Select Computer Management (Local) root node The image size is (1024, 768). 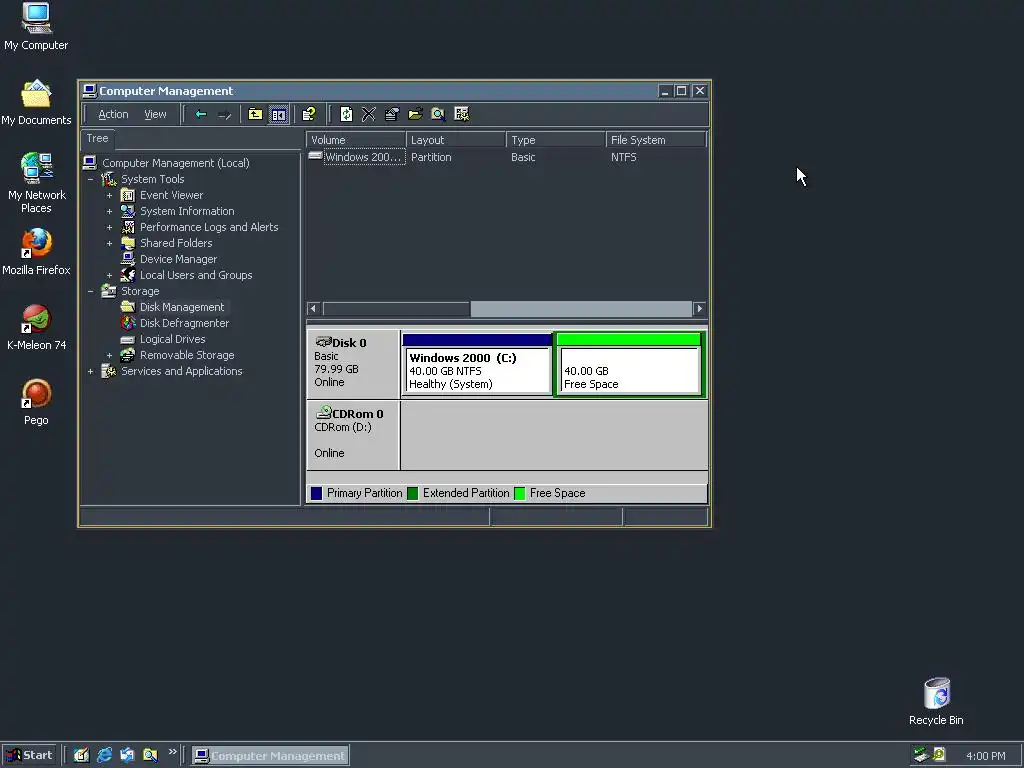[176, 163]
